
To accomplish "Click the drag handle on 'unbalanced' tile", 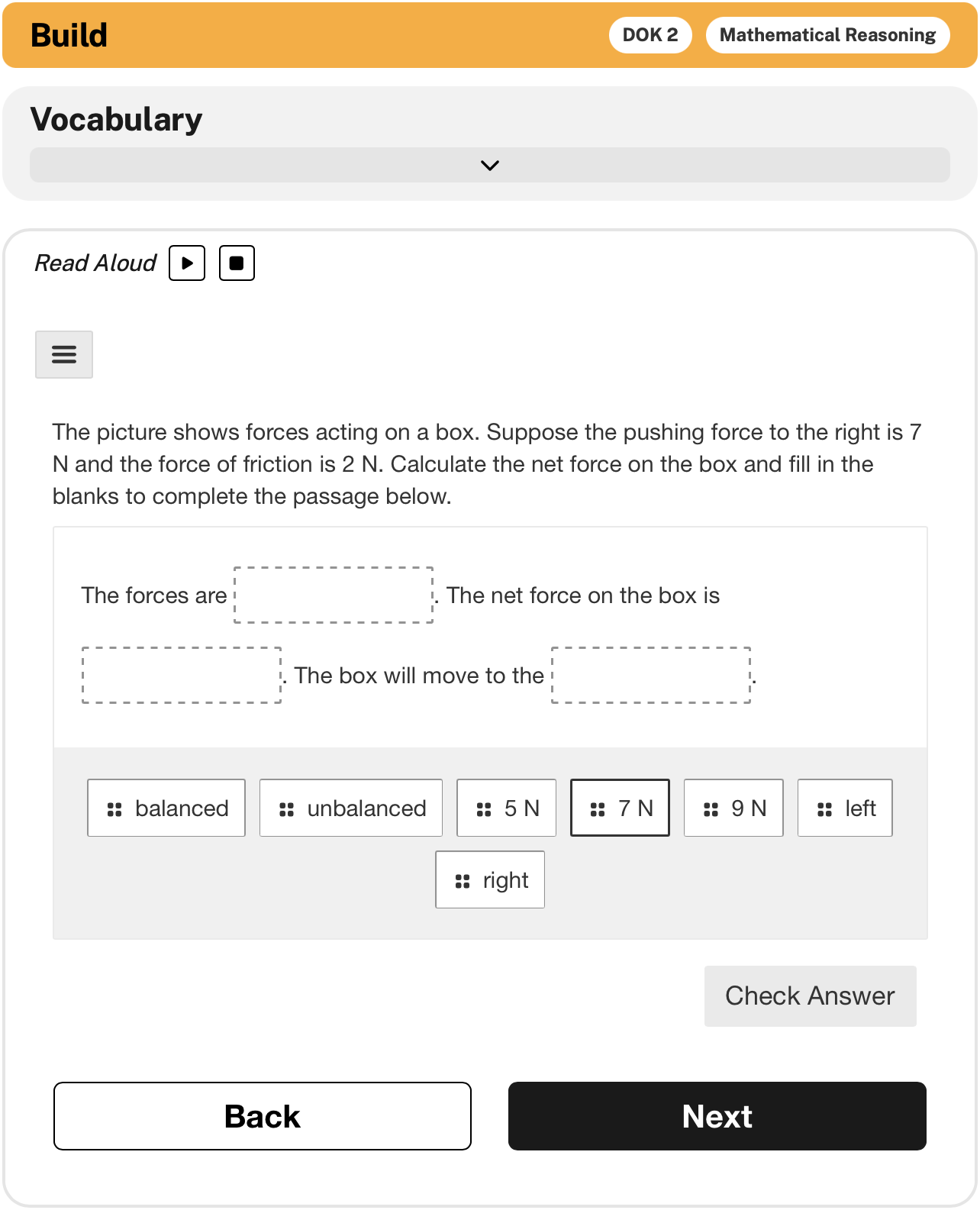I will [x=287, y=809].
